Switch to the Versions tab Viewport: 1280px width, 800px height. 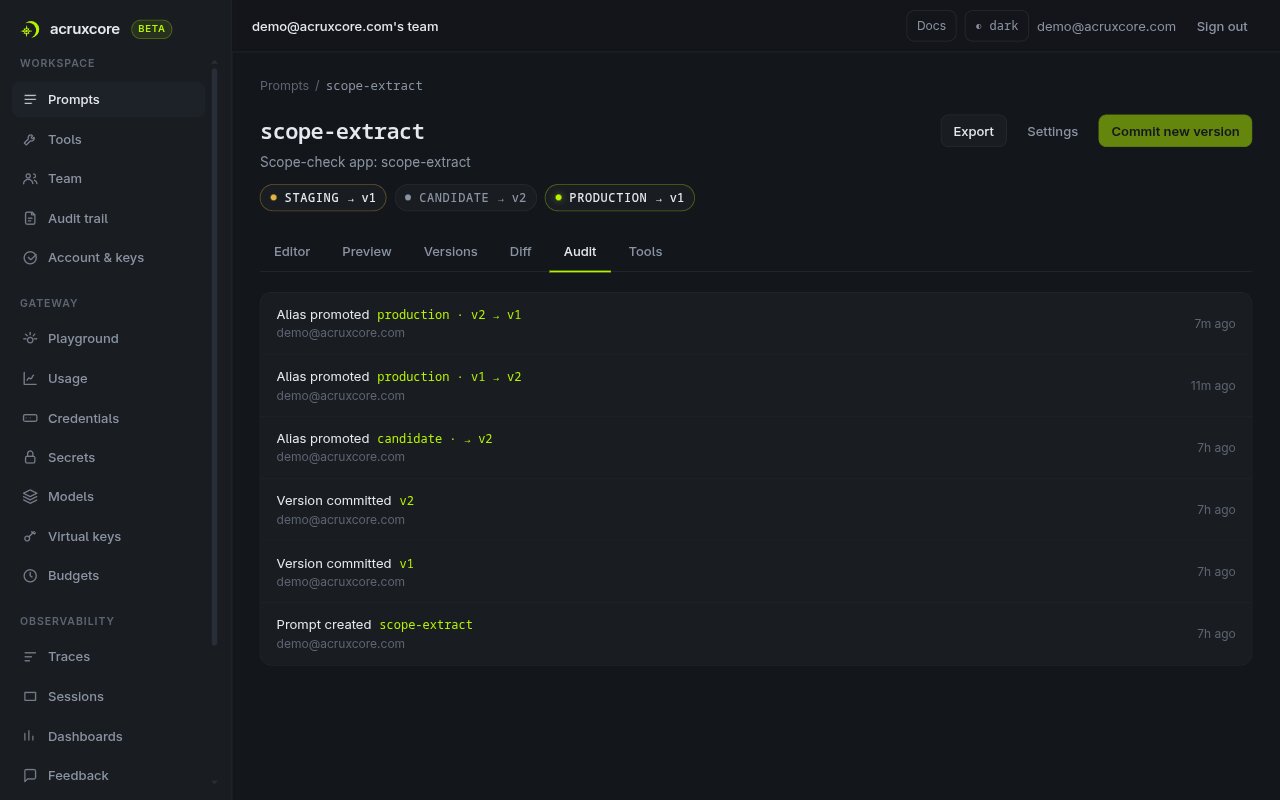pyautogui.click(x=451, y=252)
